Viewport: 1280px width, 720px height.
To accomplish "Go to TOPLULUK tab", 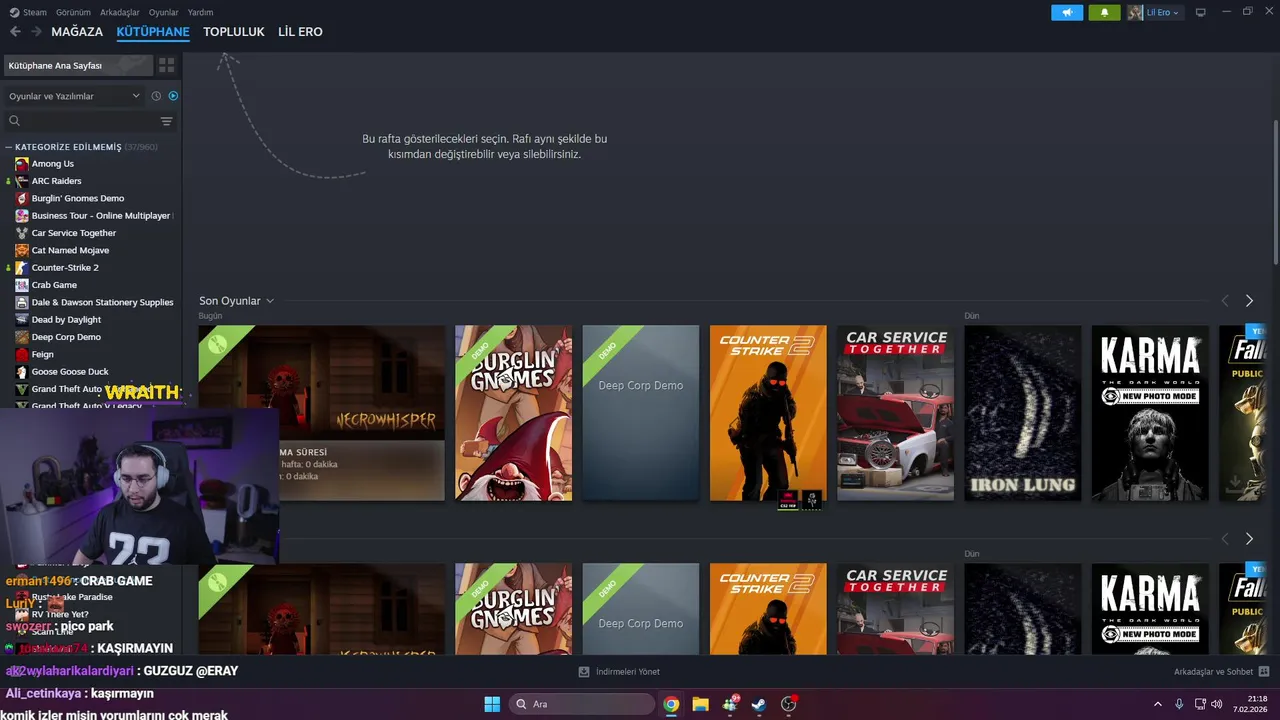I will point(234,32).
